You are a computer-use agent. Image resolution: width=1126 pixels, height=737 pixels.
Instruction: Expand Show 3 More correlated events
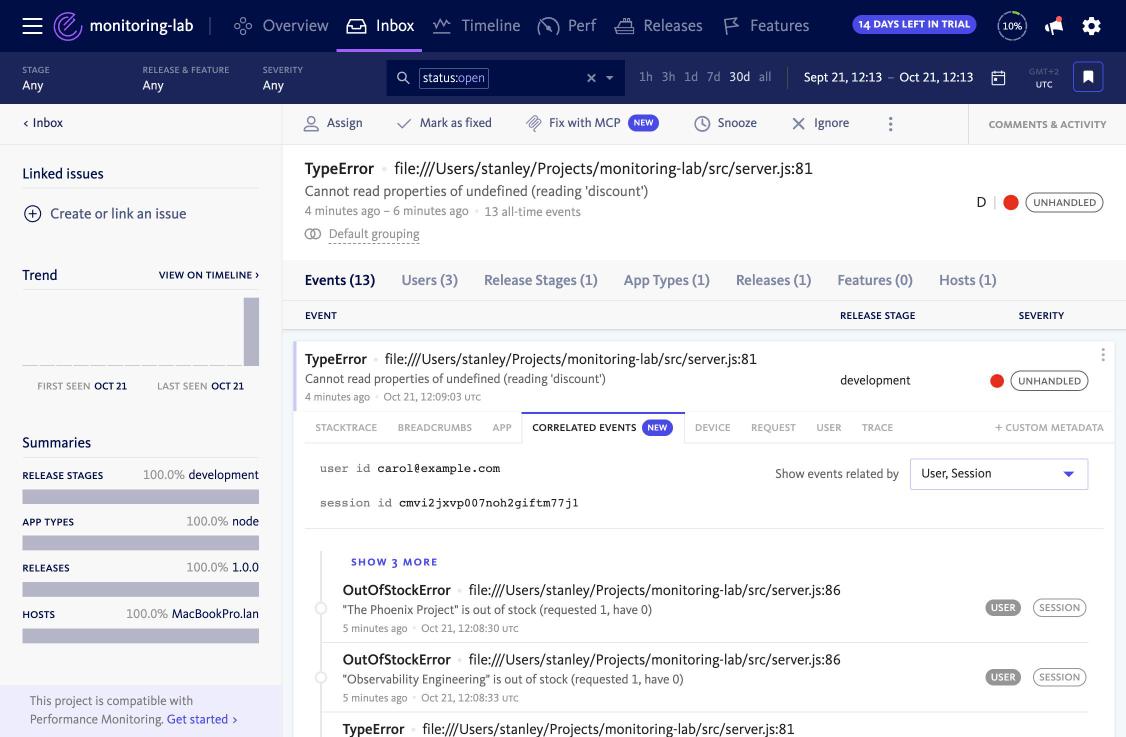pyautogui.click(x=394, y=562)
